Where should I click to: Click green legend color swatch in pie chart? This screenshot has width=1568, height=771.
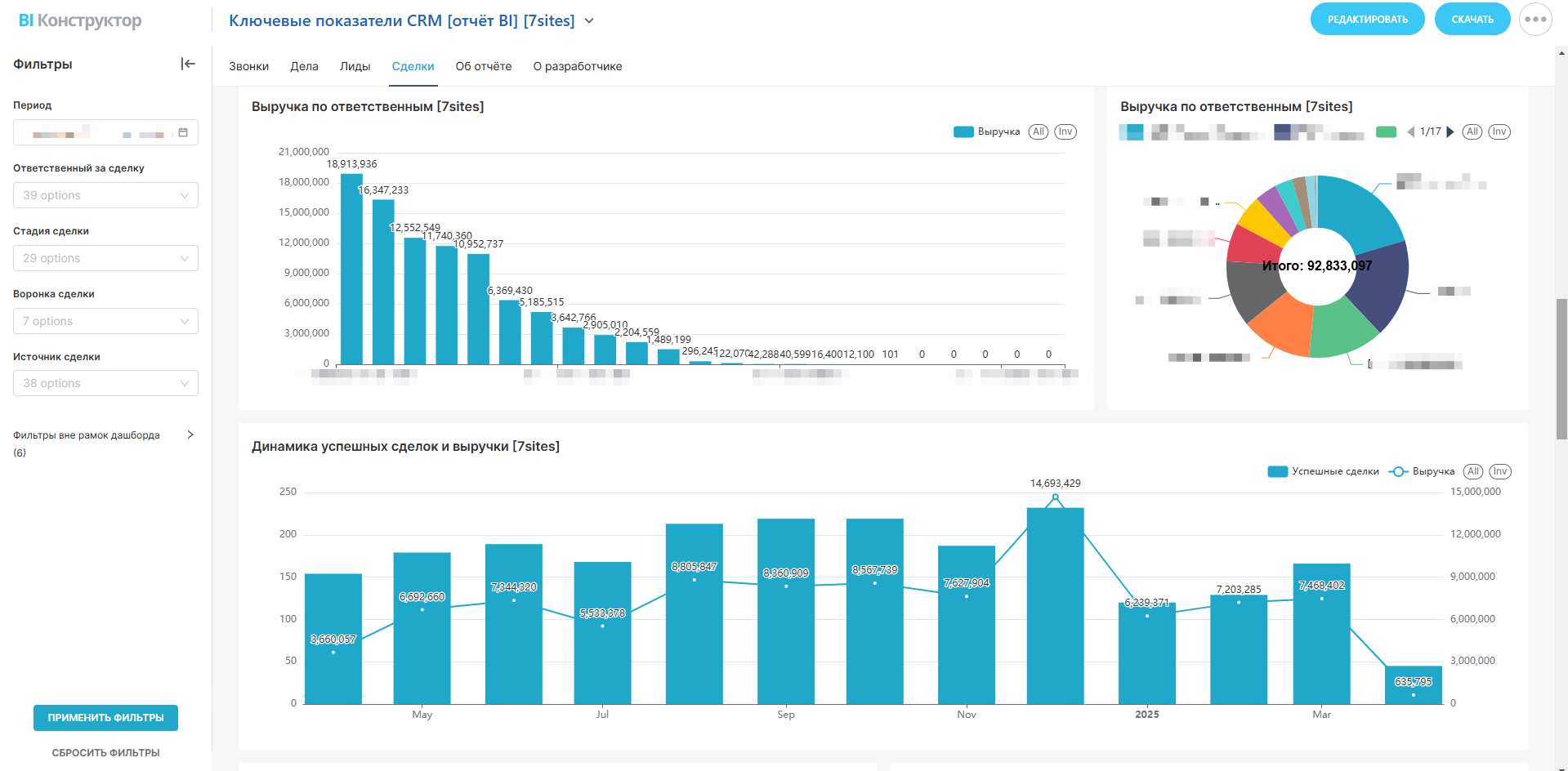tap(1386, 131)
